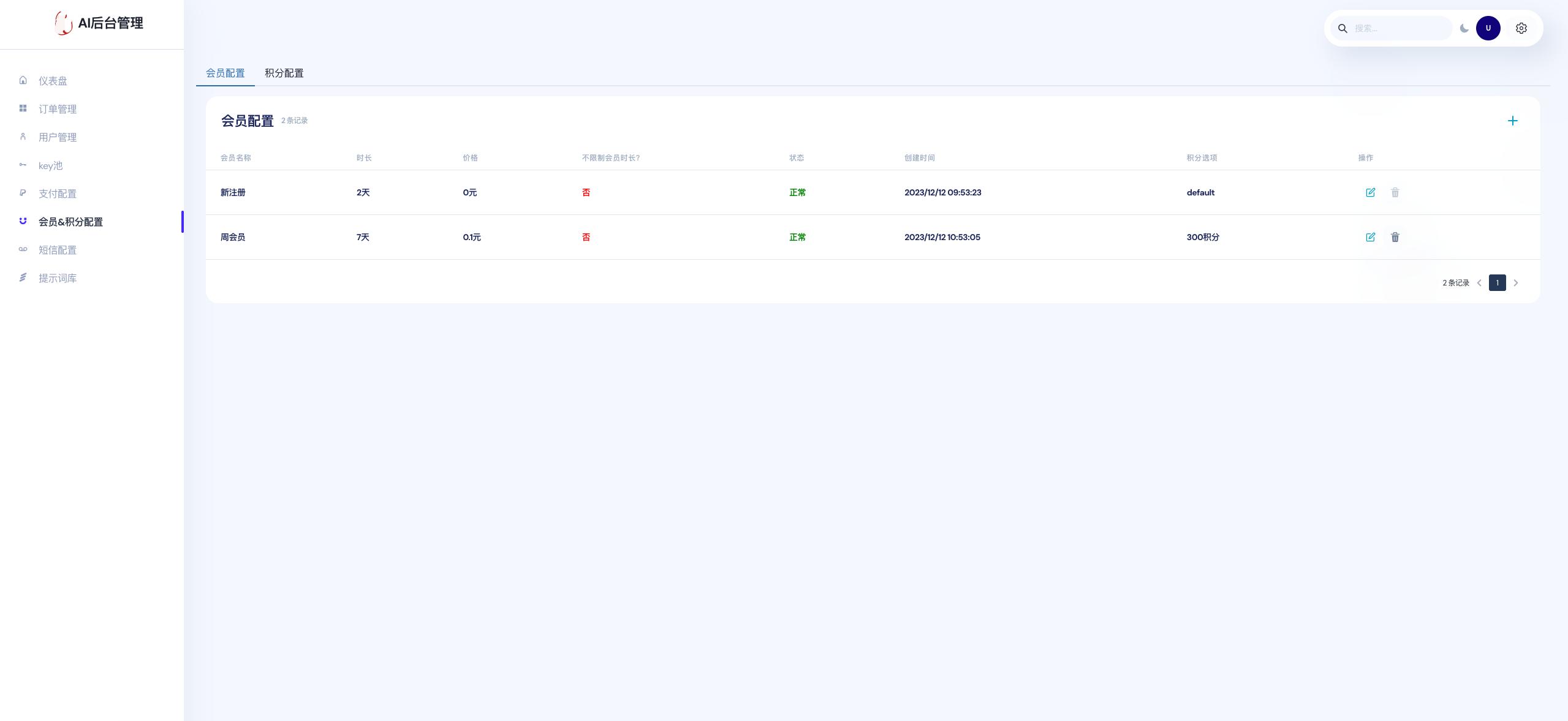Toggle dark mode with moon icon

point(1464,28)
